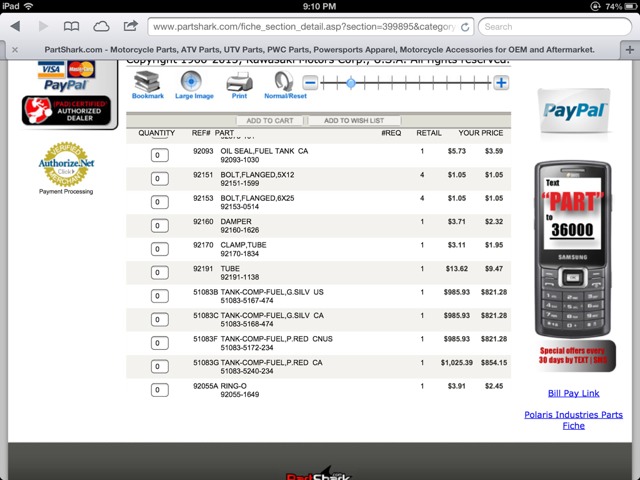Click quantity box for 51083C tank row
The image size is (640, 480).
point(160,320)
